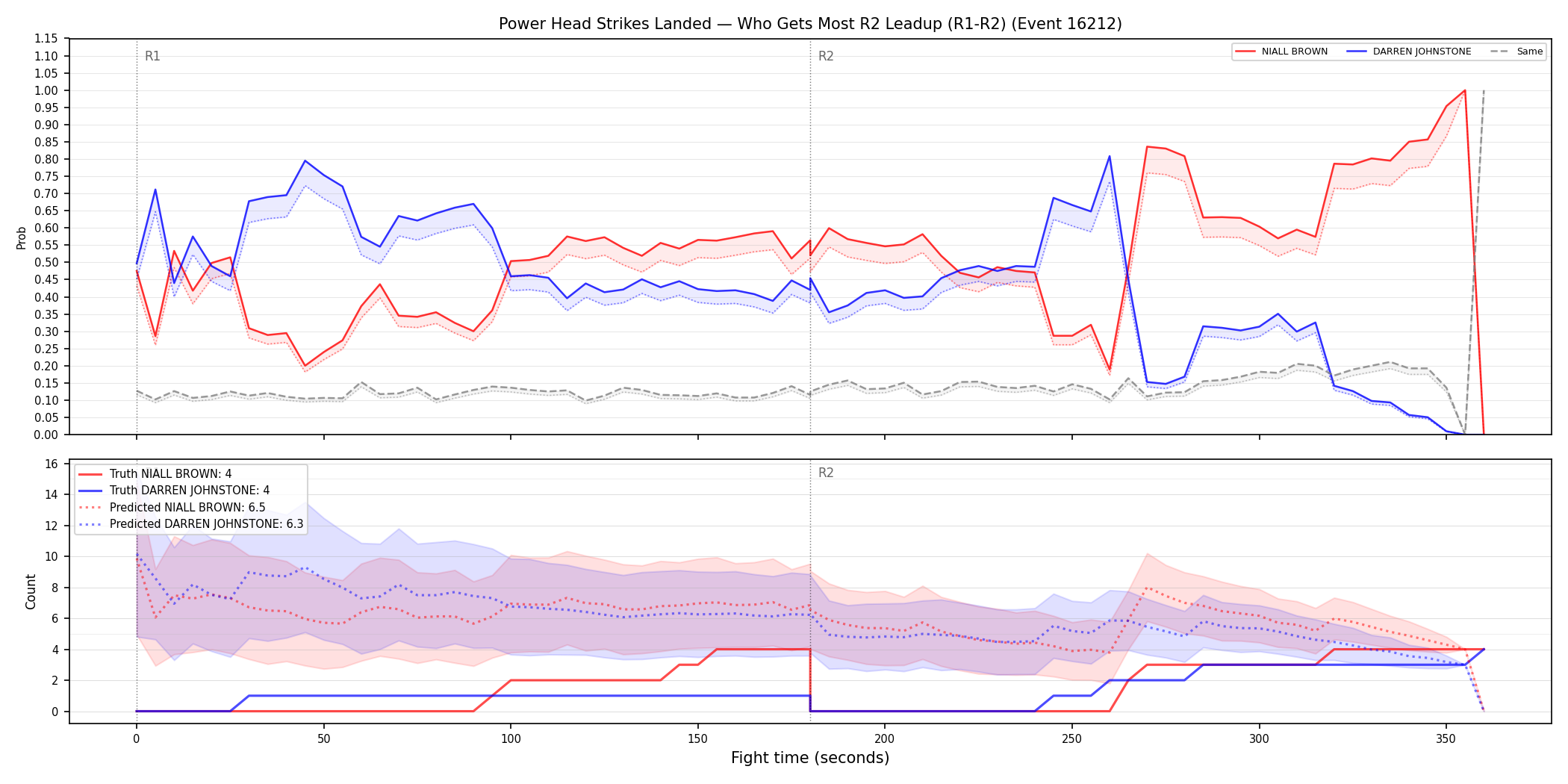Click gray dashed sample beside Same legend

pyautogui.click(x=1499, y=52)
